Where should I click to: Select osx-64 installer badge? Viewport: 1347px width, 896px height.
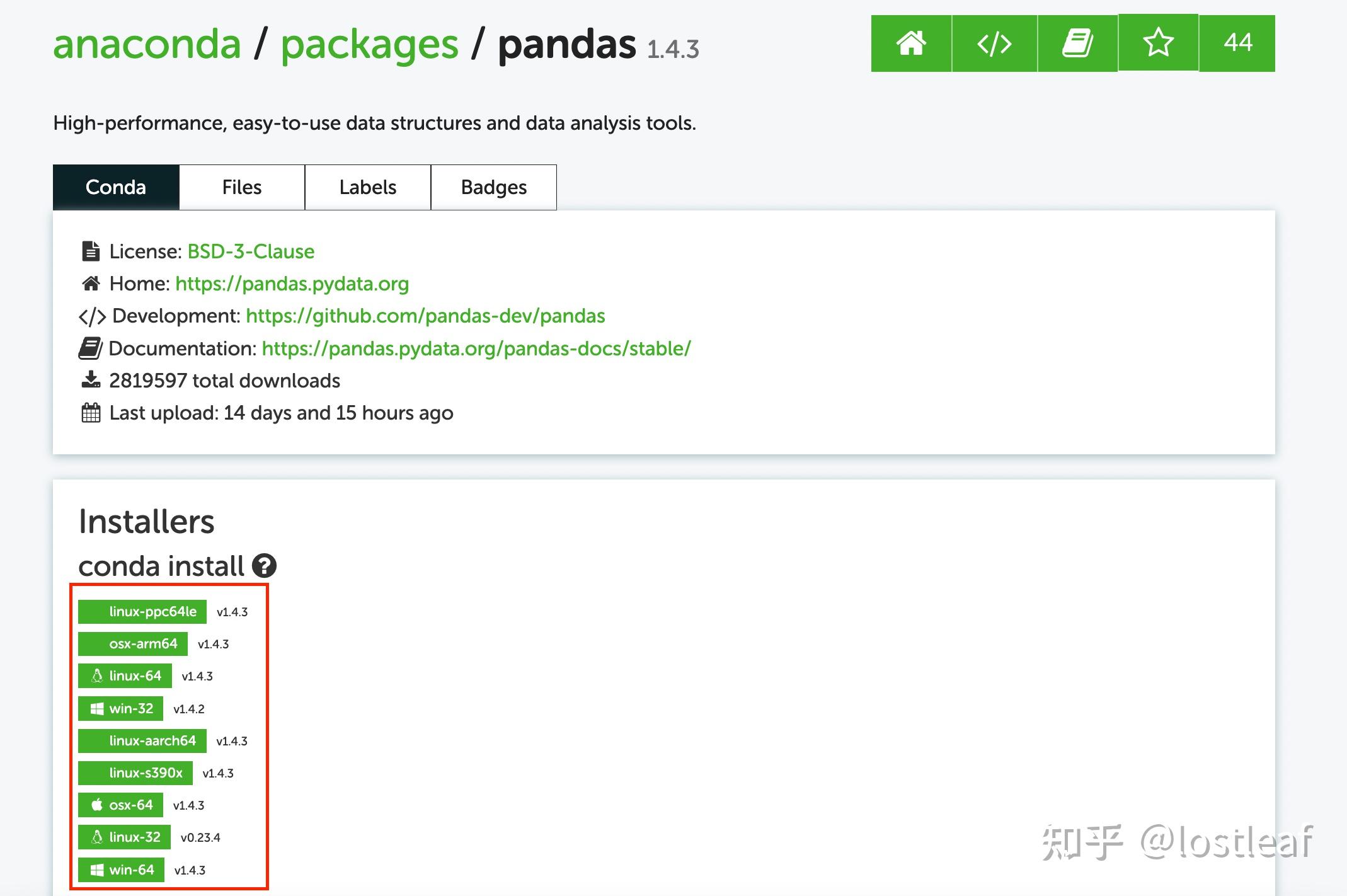[120, 805]
